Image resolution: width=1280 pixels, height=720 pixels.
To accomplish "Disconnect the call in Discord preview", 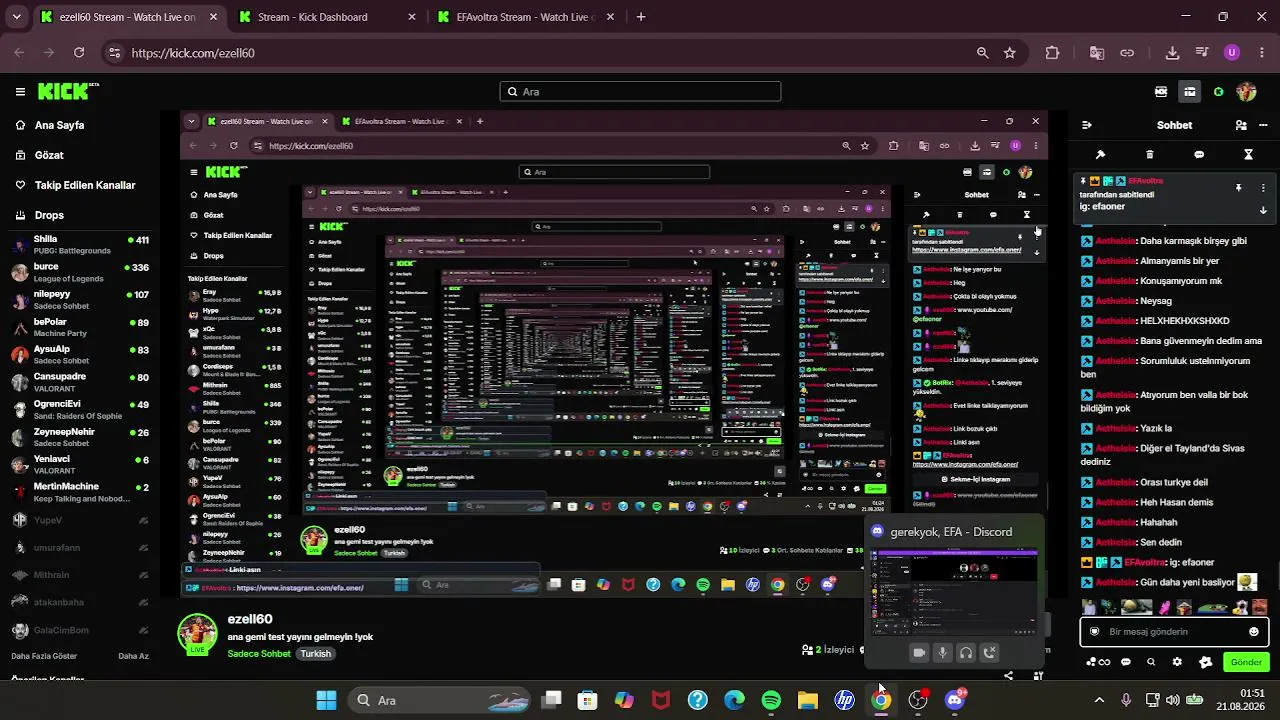I will point(989,653).
